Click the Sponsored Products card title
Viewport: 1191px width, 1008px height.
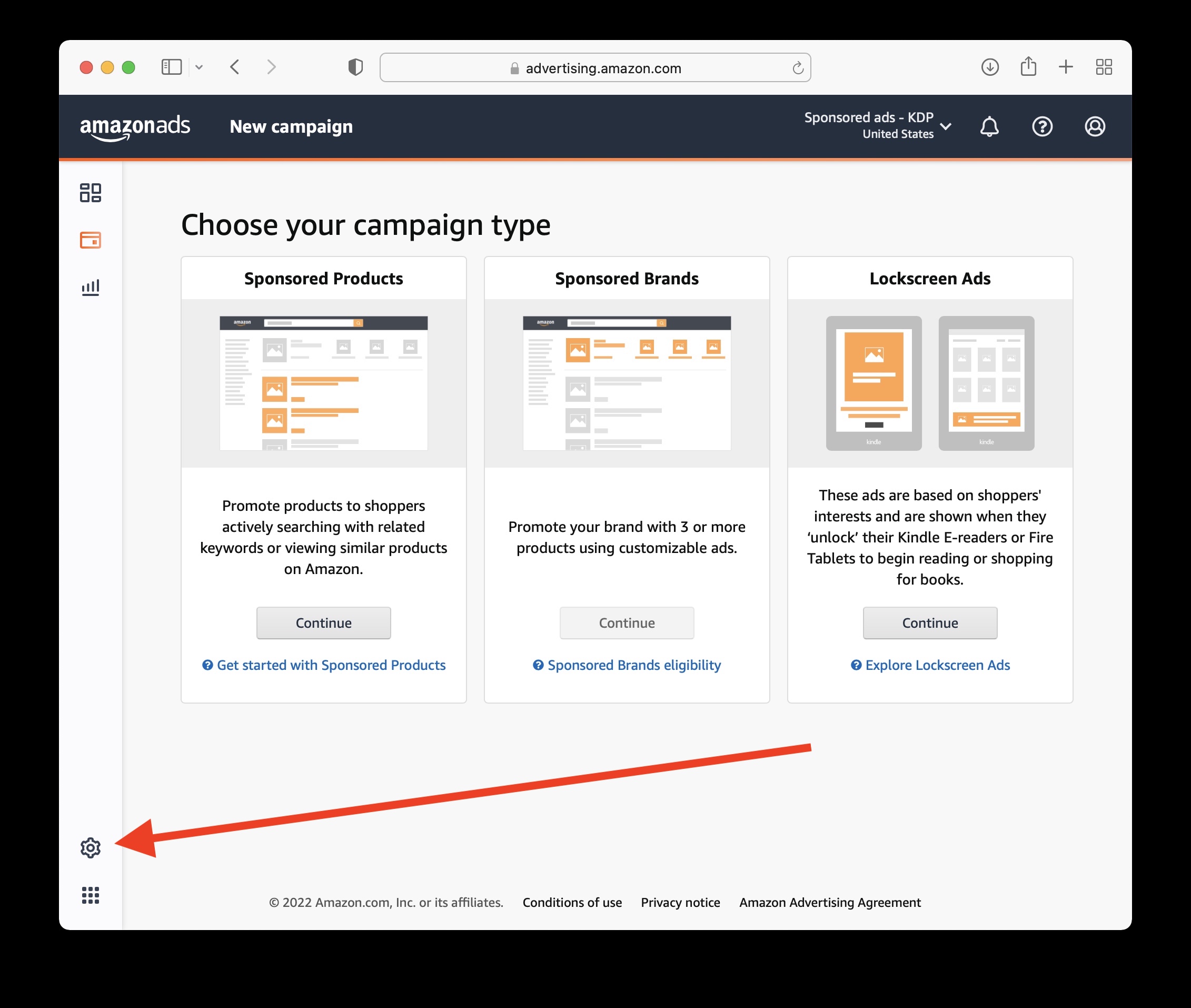click(x=323, y=278)
